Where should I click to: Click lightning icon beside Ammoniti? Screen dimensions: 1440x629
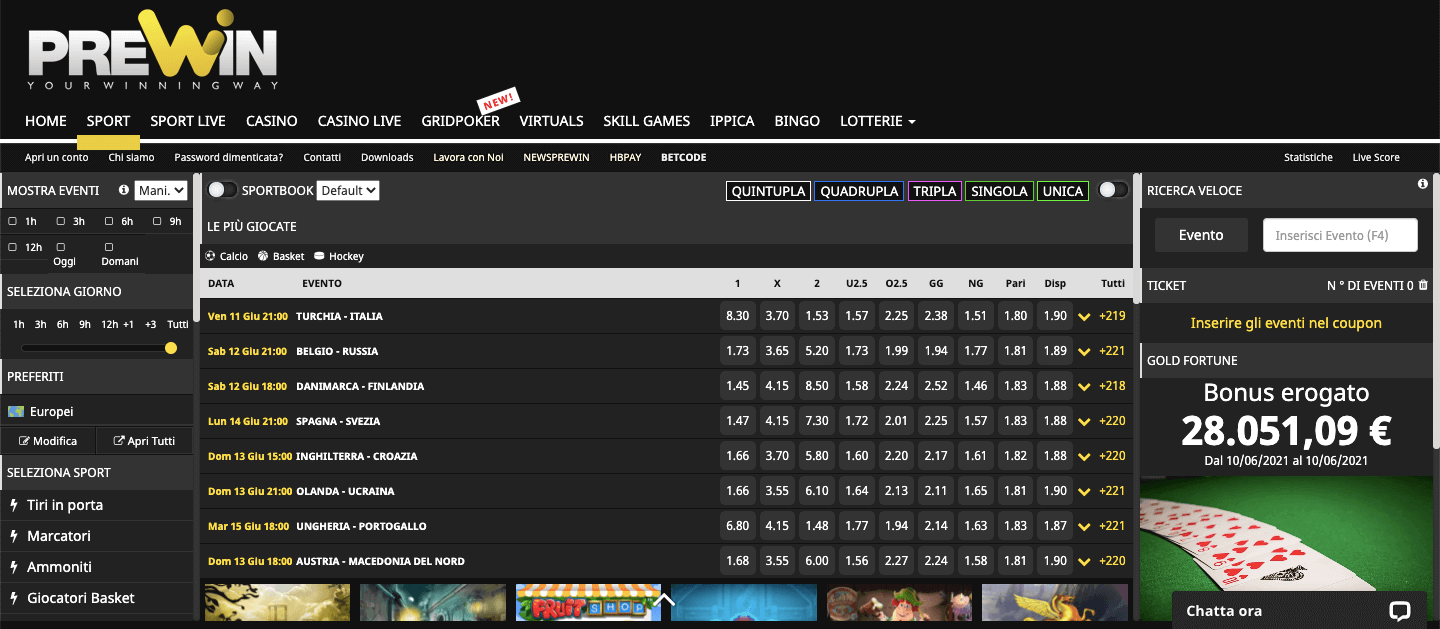click(x=14, y=567)
